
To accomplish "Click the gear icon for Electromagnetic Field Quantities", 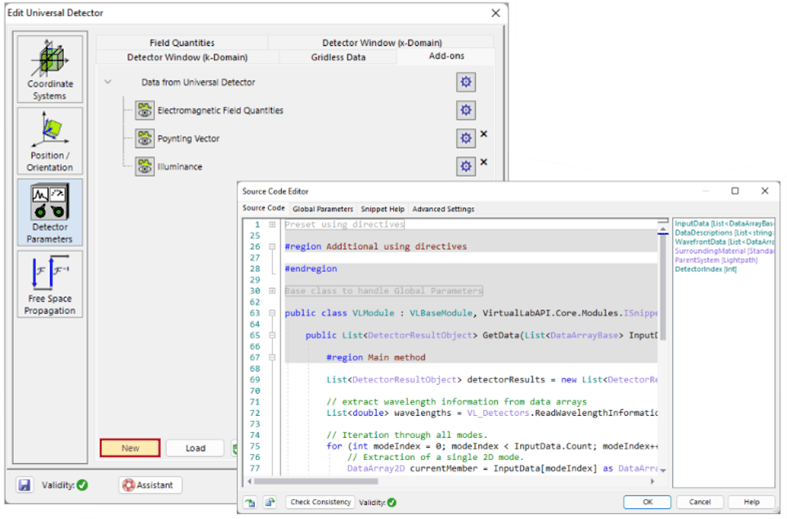I will point(465,110).
